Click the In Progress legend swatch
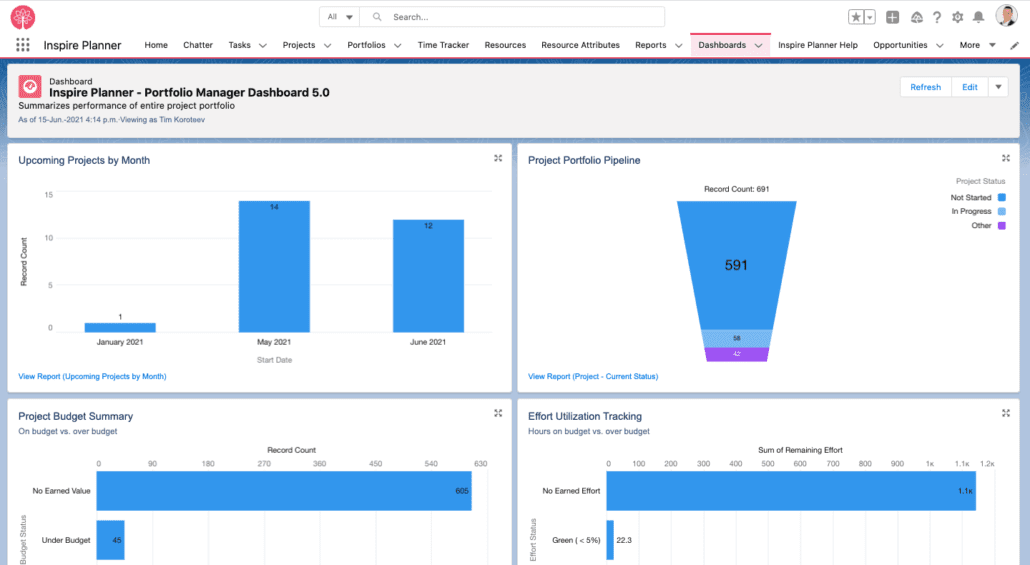1030x565 pixels. pos(1002,211)
